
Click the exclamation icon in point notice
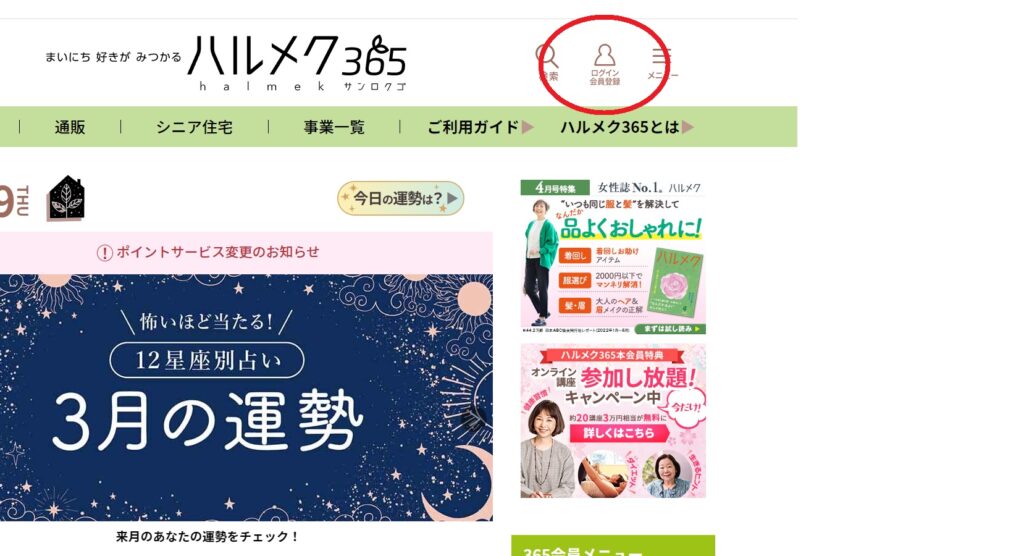click(x=104, y=253)
